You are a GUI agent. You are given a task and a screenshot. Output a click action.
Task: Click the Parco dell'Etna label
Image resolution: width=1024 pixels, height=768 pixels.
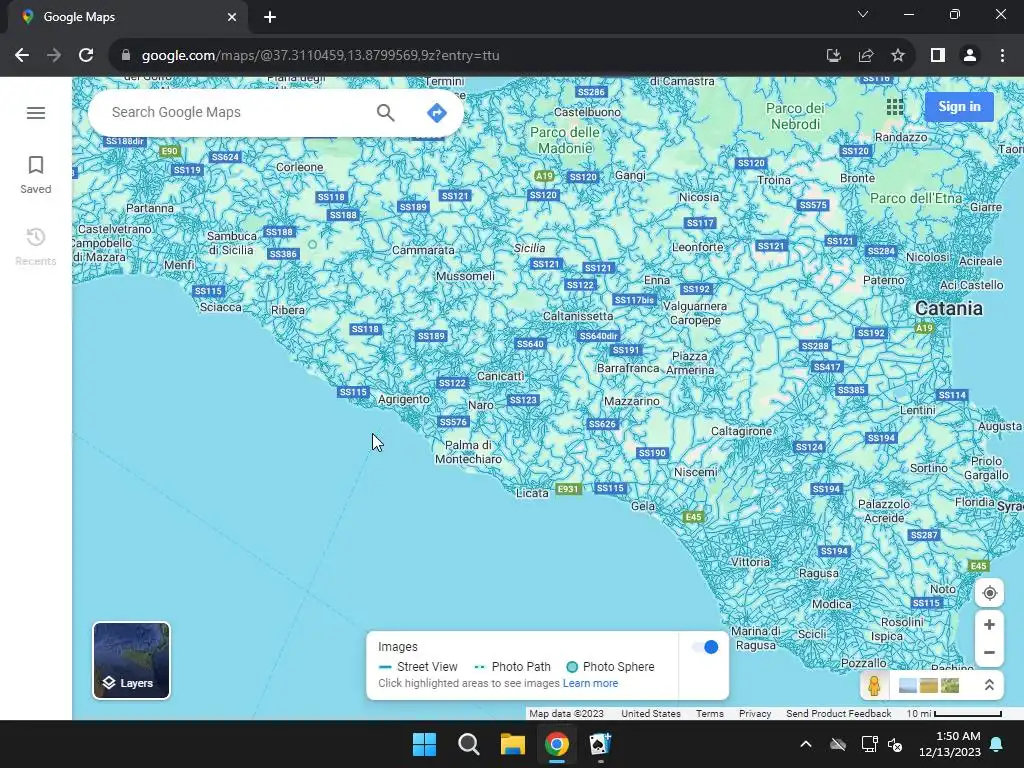click(916, 198)
